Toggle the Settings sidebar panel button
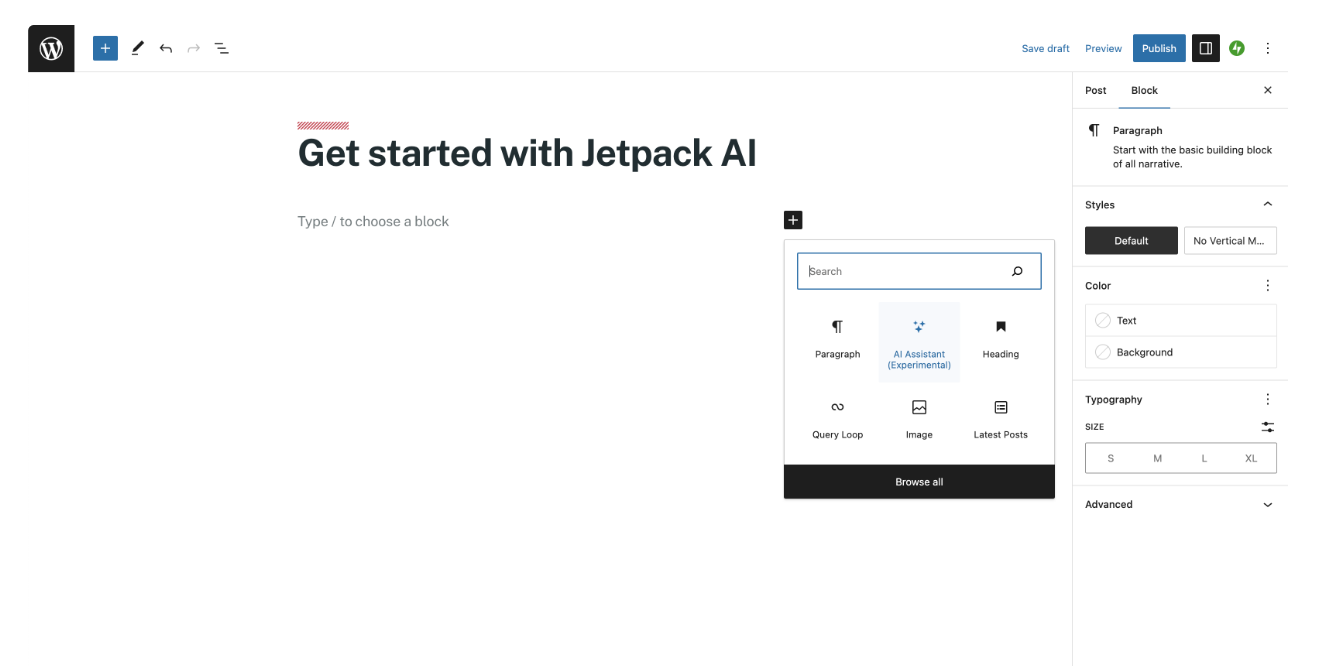The image size is (1336, 666). (1206, 48)
